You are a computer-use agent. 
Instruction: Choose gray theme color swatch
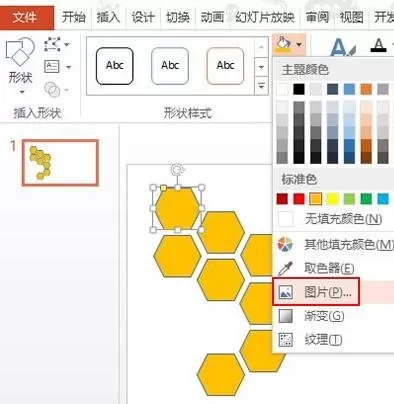(x=383, y=89)
